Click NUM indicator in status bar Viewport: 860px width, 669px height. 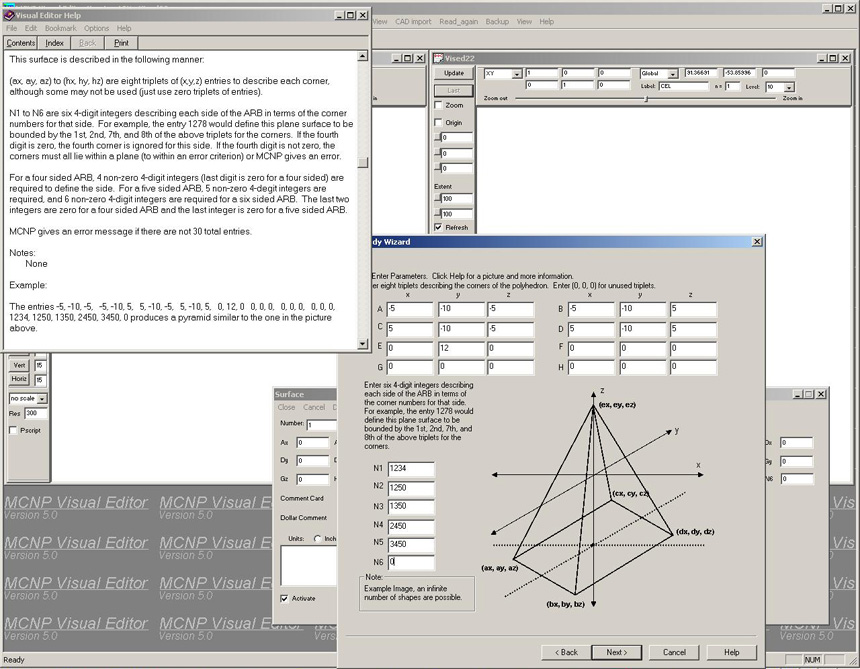[812, 660]
